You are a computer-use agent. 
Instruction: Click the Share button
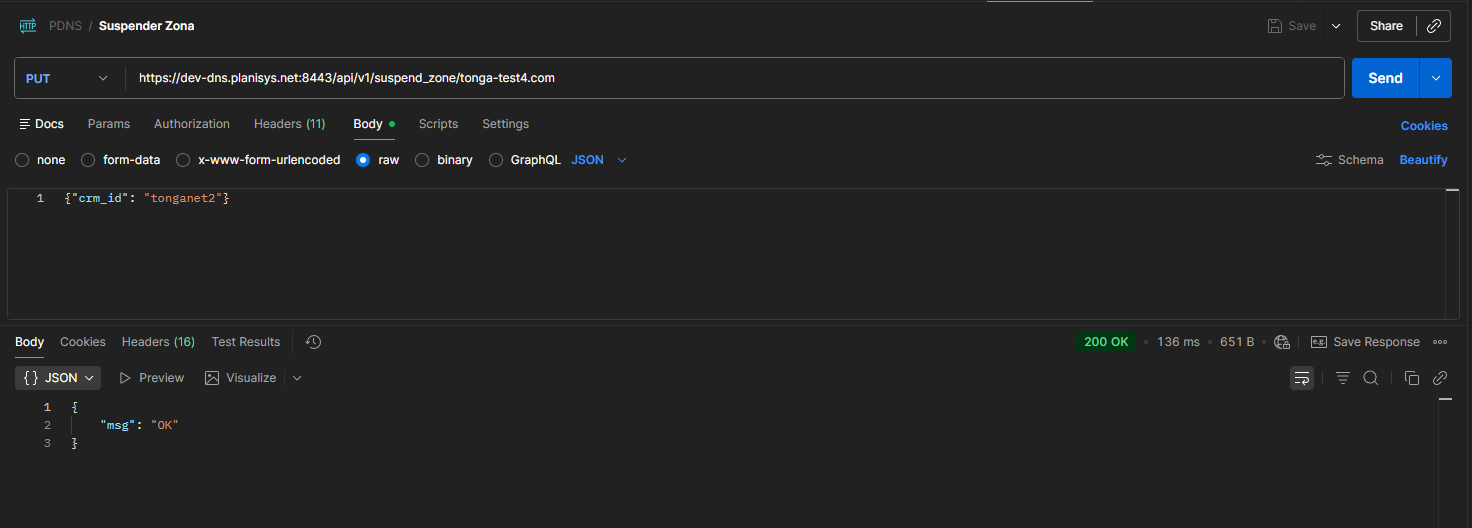point(1386,26)
